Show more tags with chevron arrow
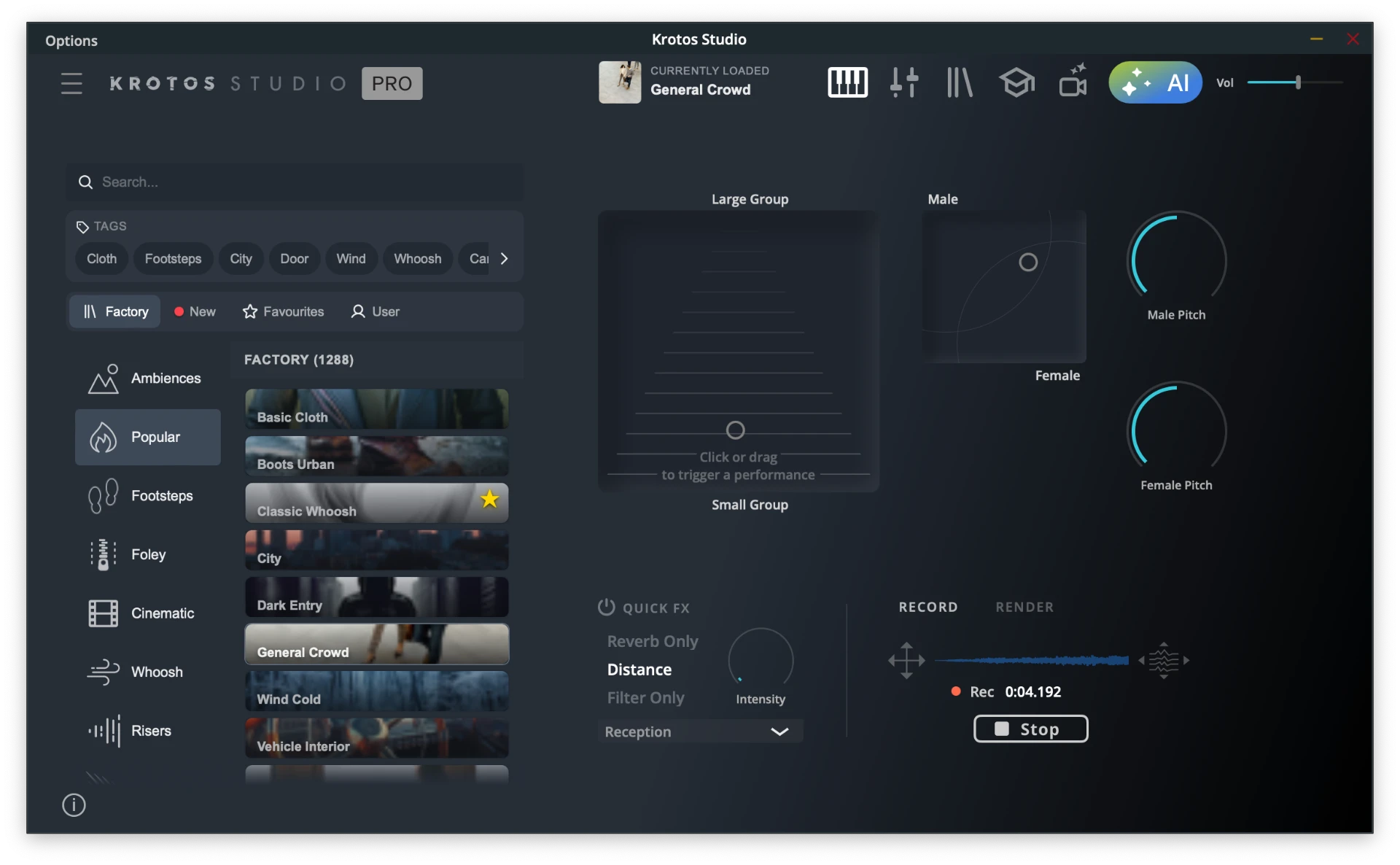 pos(504,259)
